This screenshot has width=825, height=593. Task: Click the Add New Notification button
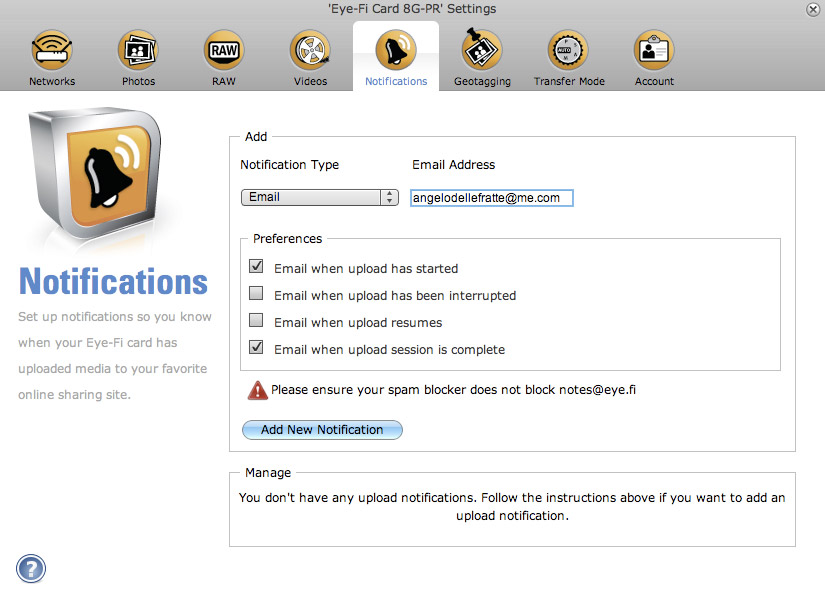(322, 430)
